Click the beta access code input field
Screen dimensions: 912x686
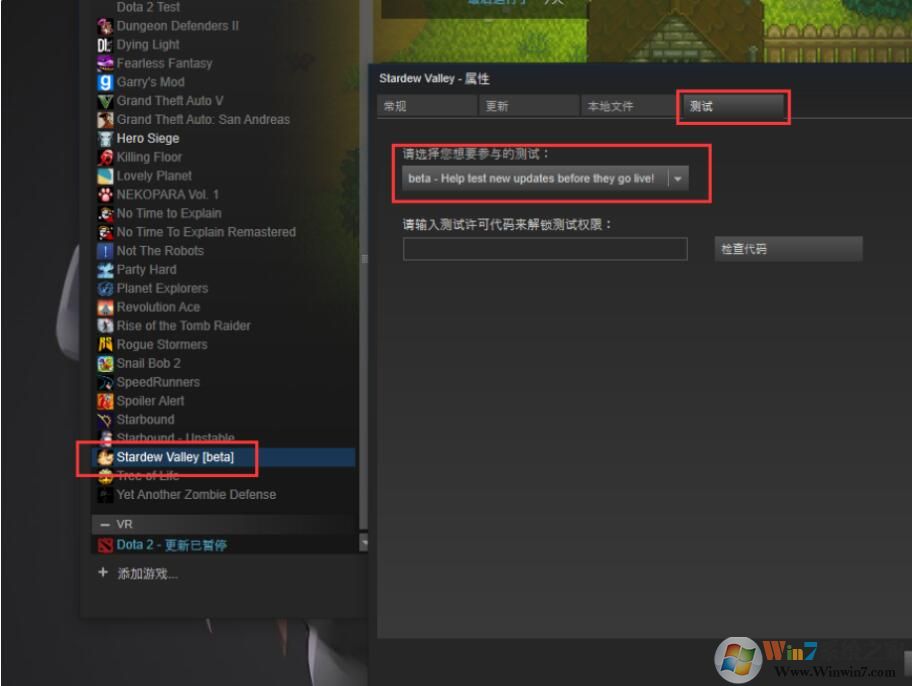545,248
